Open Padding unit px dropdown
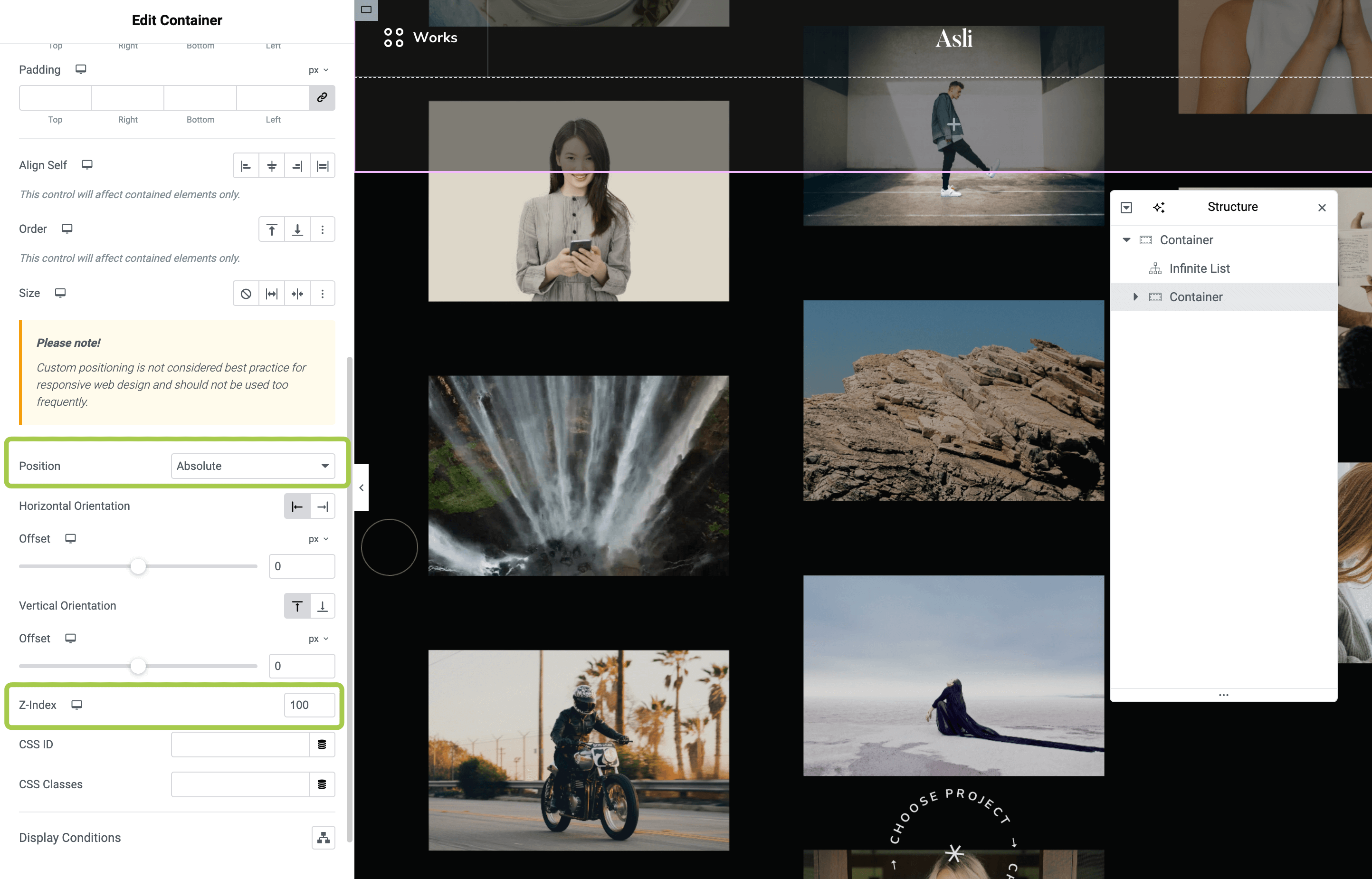The width and height of the screenshot is (1372, 879). [x=318, y=70]
